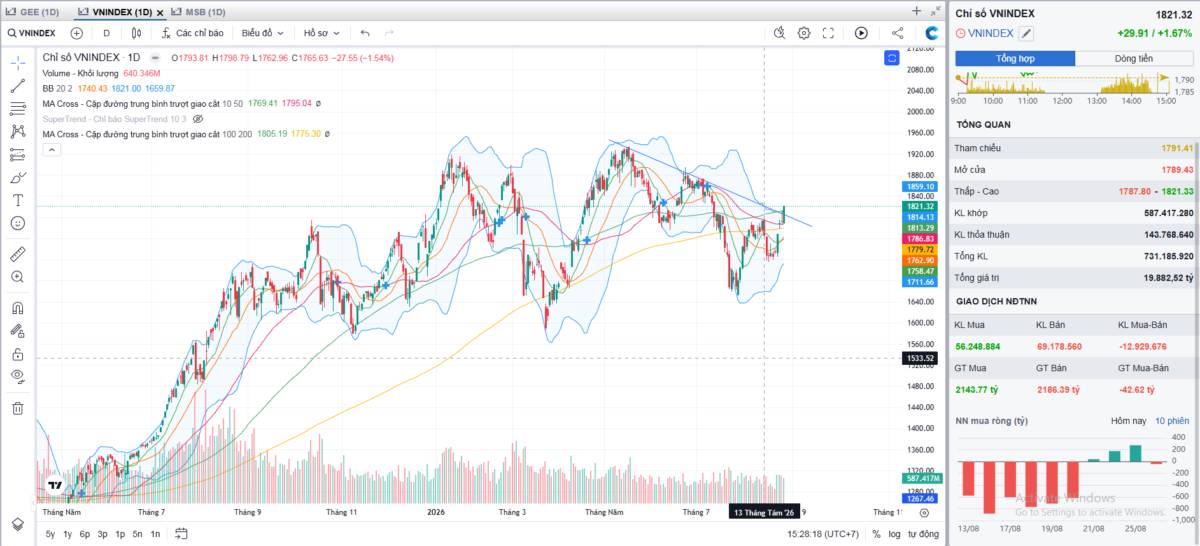Toggle hide all drawings eye icon
This screenshot has width=1200, height=546.
[x=17, y=377]
